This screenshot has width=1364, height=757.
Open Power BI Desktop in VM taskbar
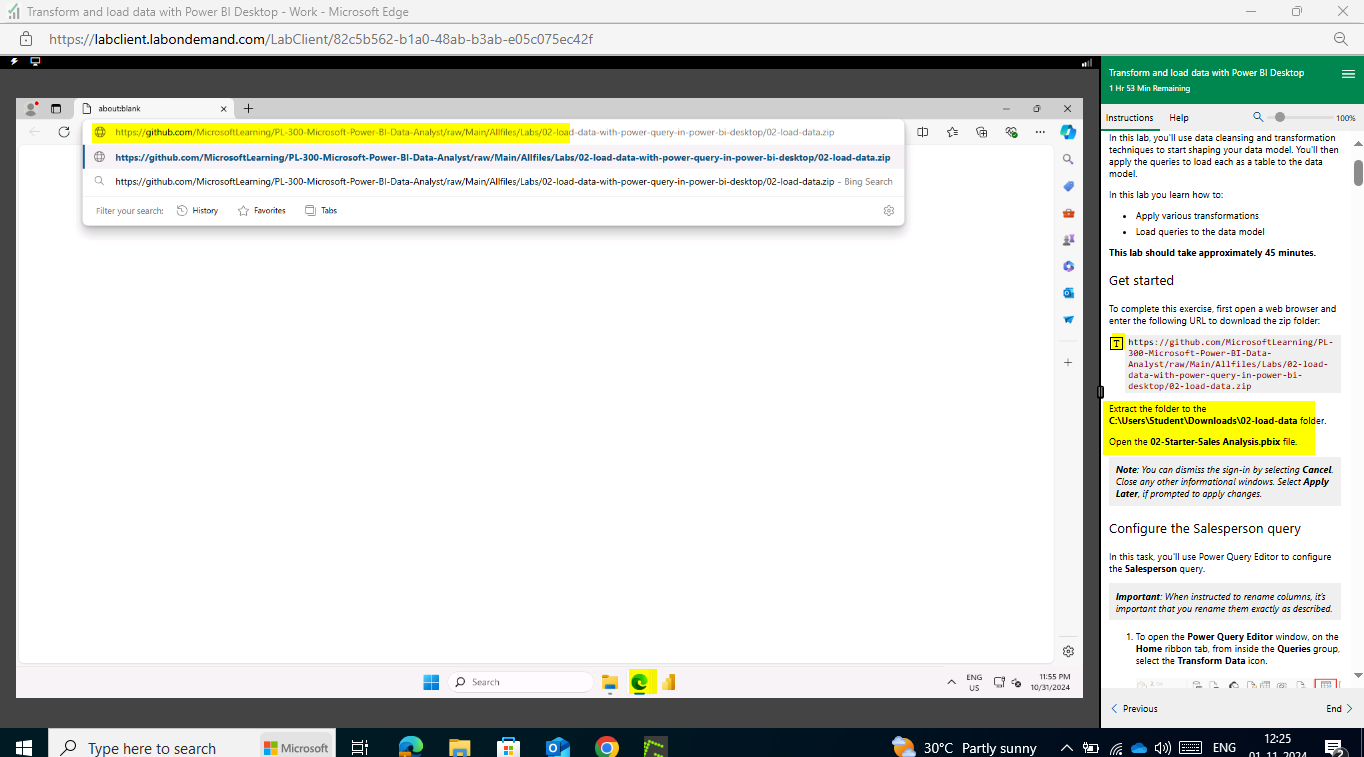pyautogui.click(x=668, y=683)
